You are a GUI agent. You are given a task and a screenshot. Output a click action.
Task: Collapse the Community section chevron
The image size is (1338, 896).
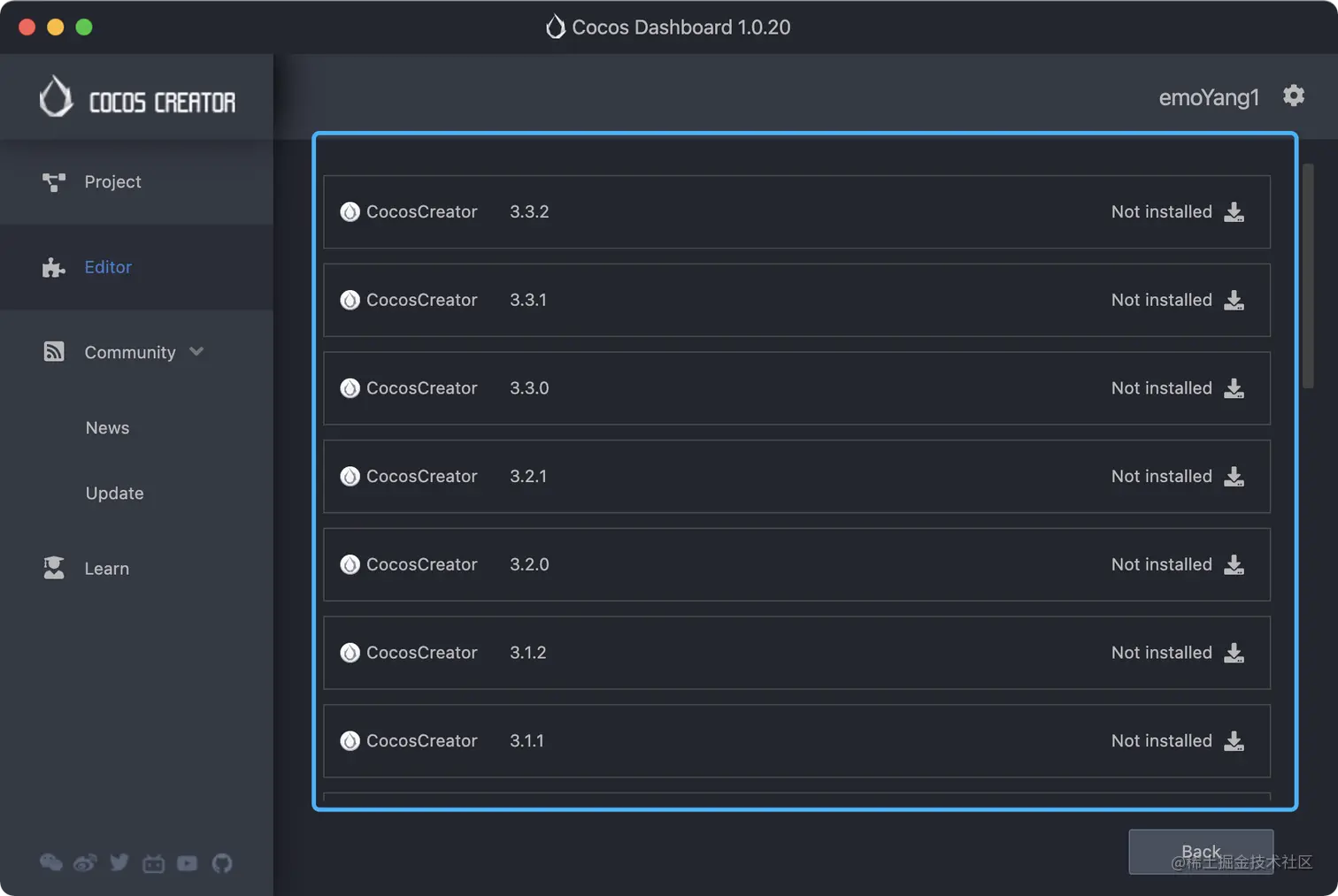point(196,351)
